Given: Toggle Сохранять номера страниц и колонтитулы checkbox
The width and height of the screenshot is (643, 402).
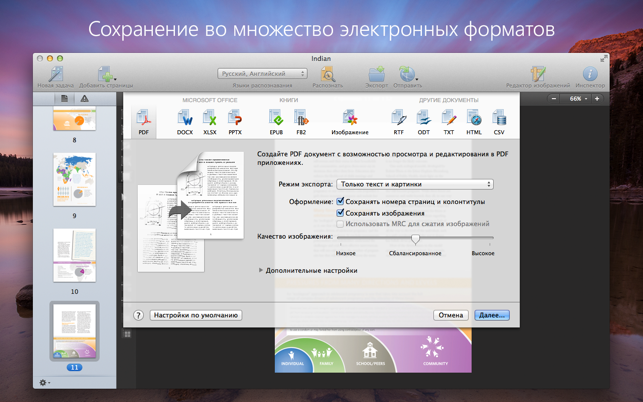Looking at the screenshot, I should pos(342,201).
